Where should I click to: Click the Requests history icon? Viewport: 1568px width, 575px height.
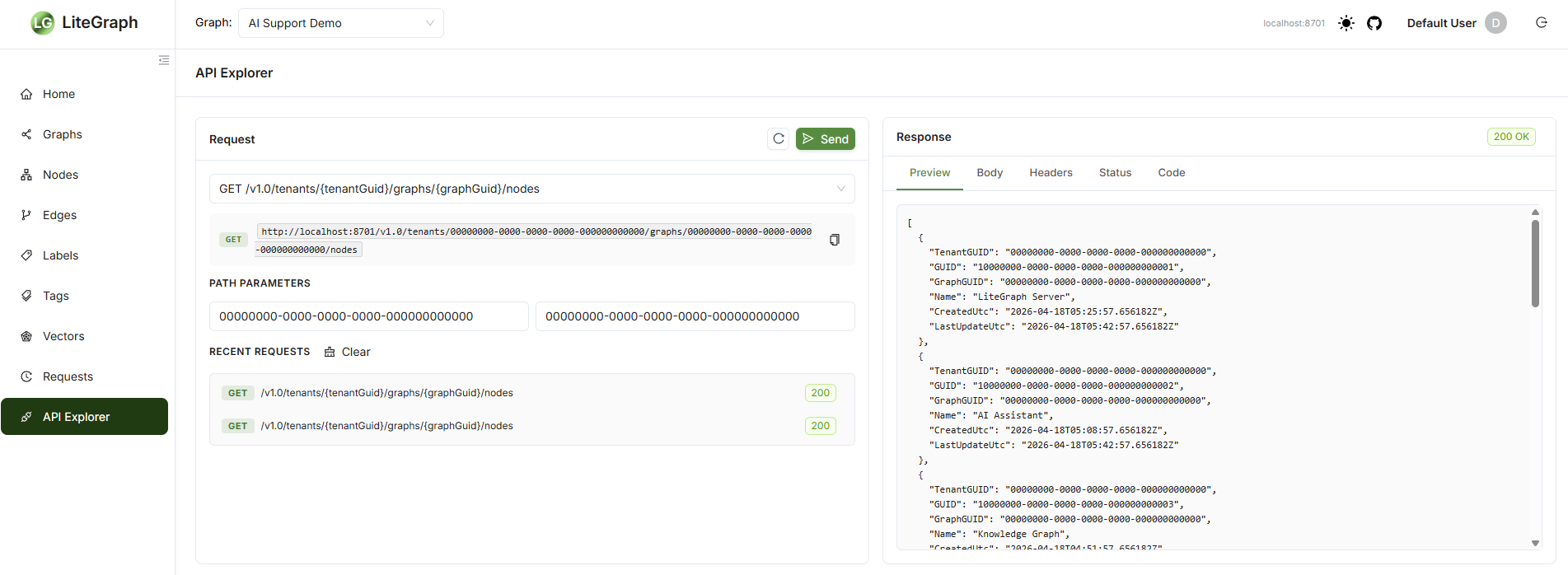[26, 376]
